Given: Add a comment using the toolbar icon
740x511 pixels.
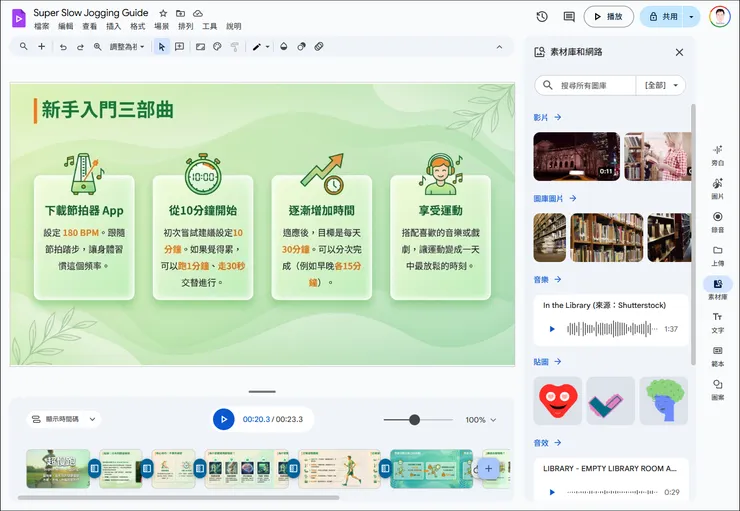Looking at the screenshot, I should tap(179, 47).
